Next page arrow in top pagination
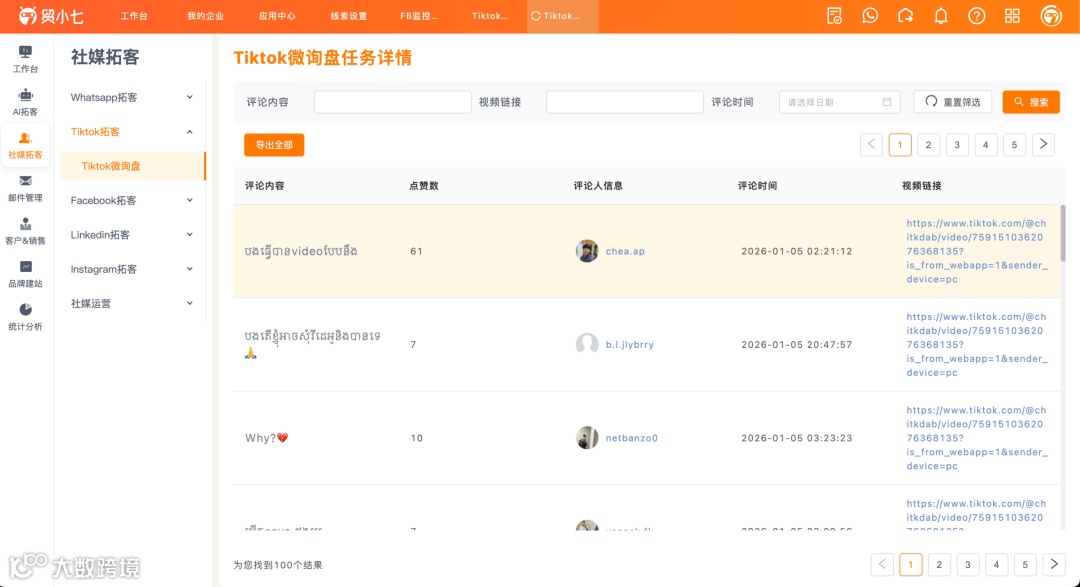 [x=1043, y=145]
